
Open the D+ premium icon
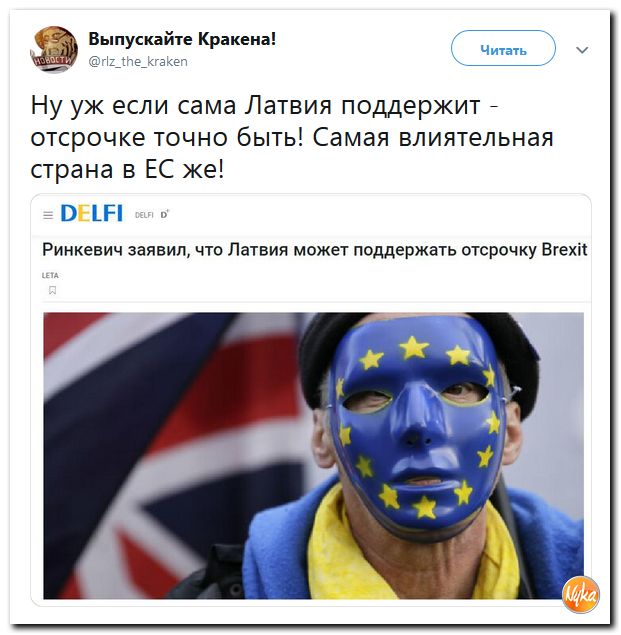click(x=164, y=215)
